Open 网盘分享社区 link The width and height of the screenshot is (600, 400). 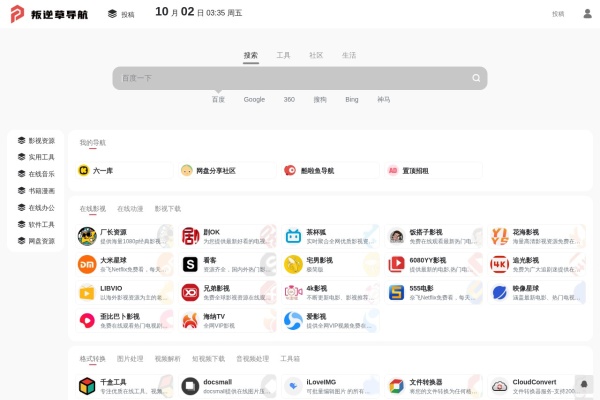click(x=227, y=170)
